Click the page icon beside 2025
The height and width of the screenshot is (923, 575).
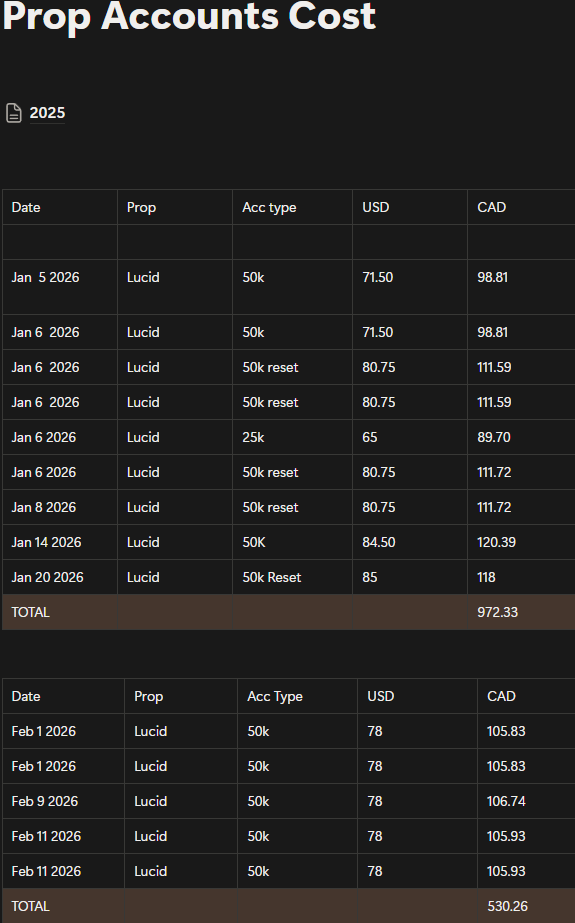(14, 112)
